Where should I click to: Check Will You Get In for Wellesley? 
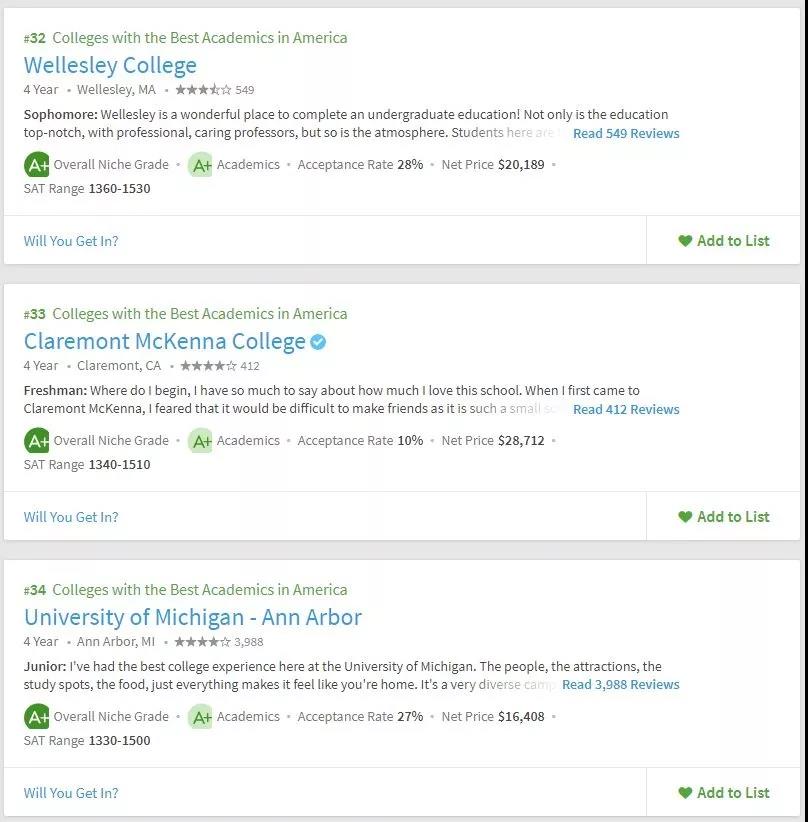(x=71, y=241)
